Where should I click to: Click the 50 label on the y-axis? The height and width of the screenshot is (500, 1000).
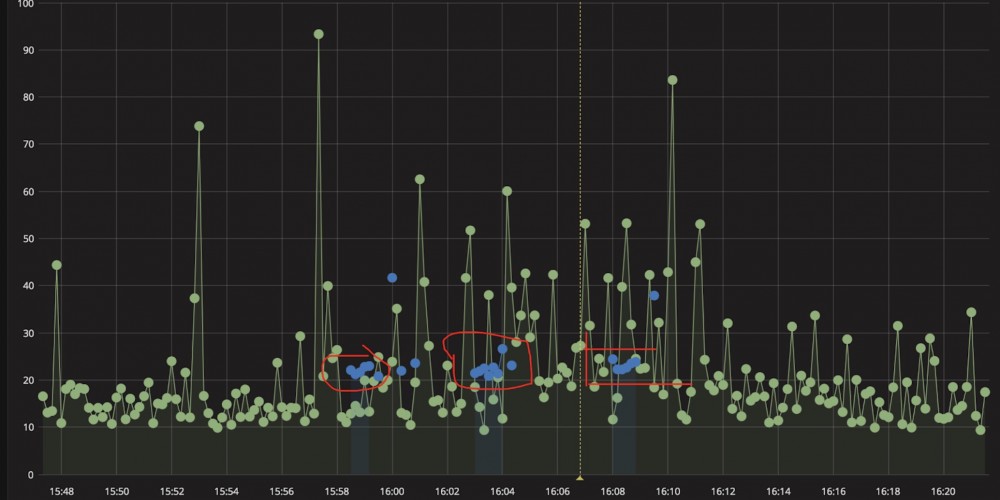coord(27,239)
